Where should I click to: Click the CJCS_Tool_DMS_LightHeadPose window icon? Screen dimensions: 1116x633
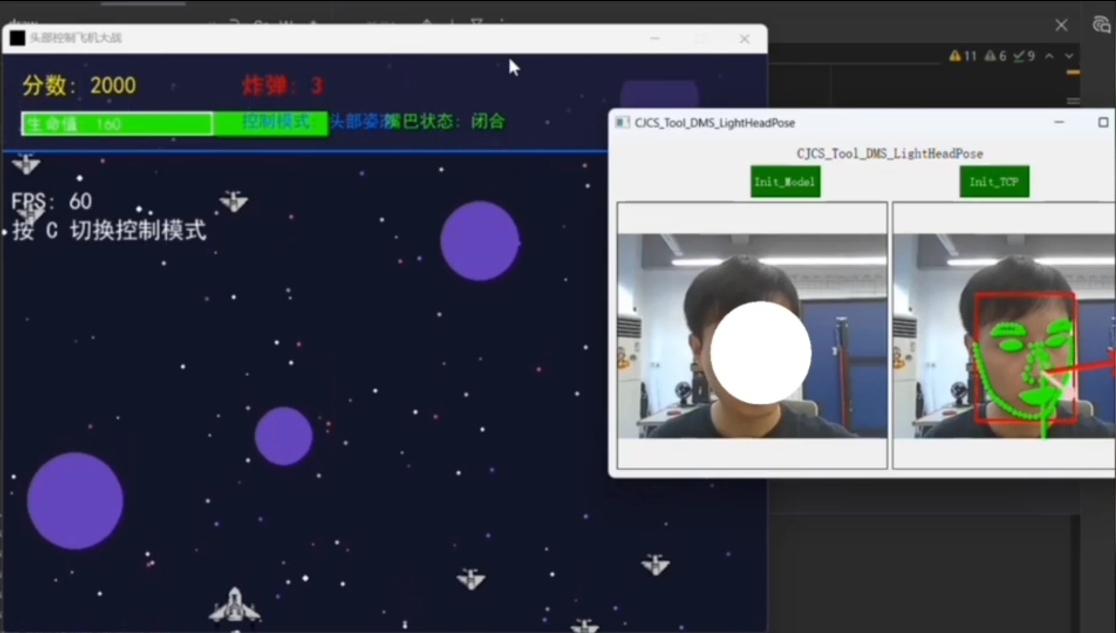[x=622, y=123]
